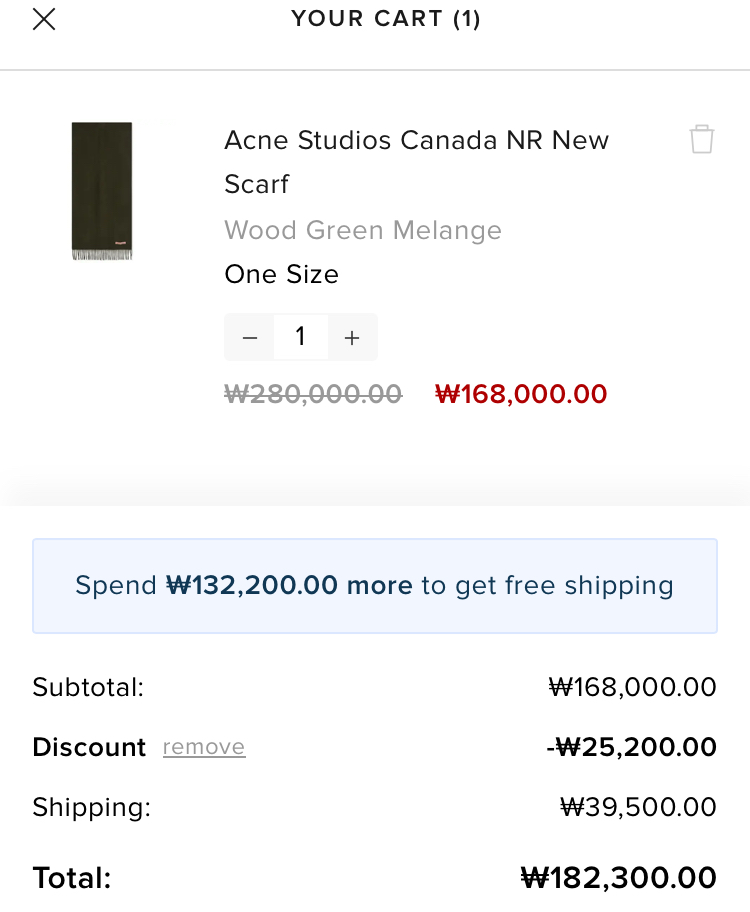The image size is (750, 912).
Task: Click the quantity number field
Action: pyautogui.click(x=300, y=337)
